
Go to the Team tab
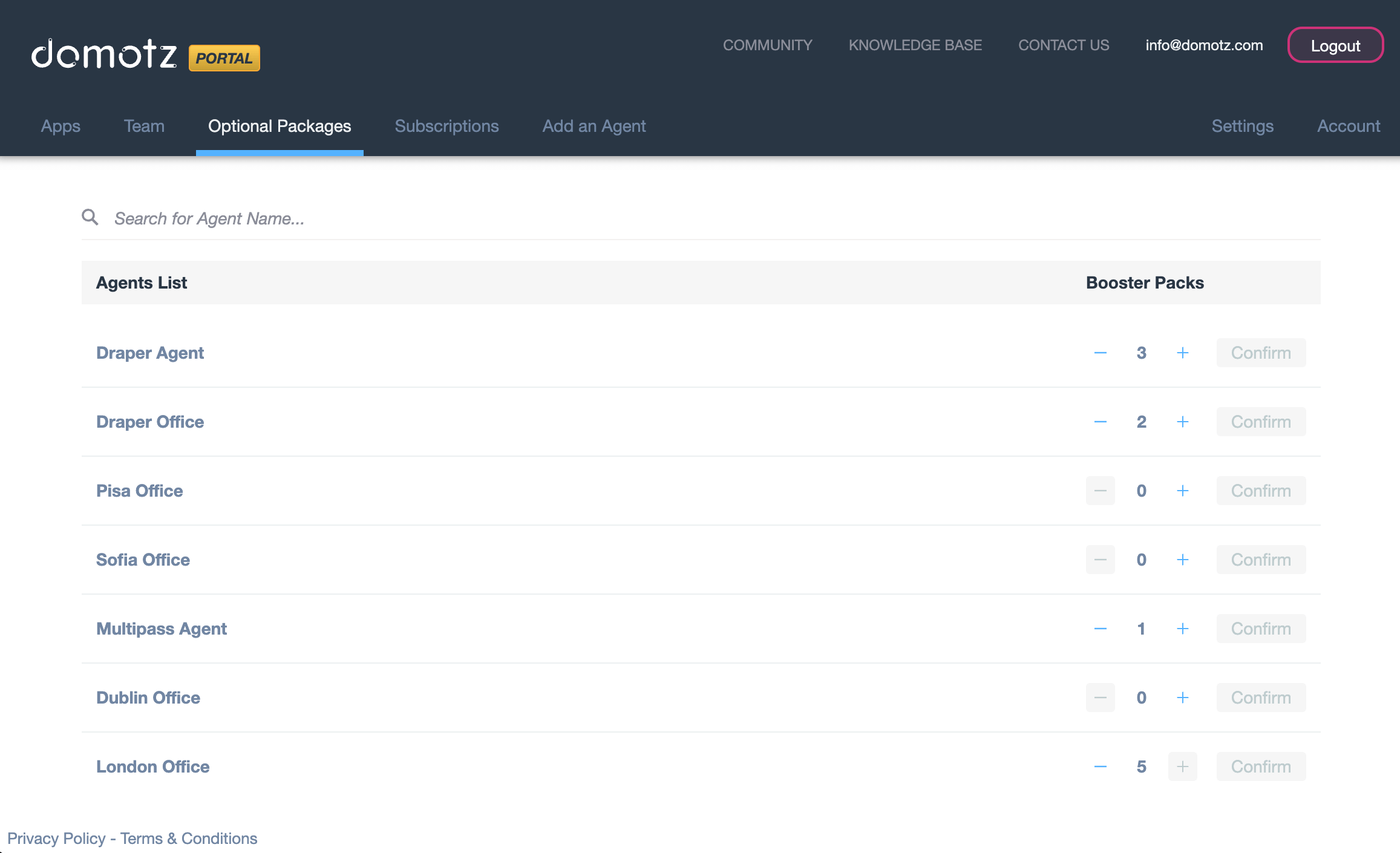coord(144,126)
